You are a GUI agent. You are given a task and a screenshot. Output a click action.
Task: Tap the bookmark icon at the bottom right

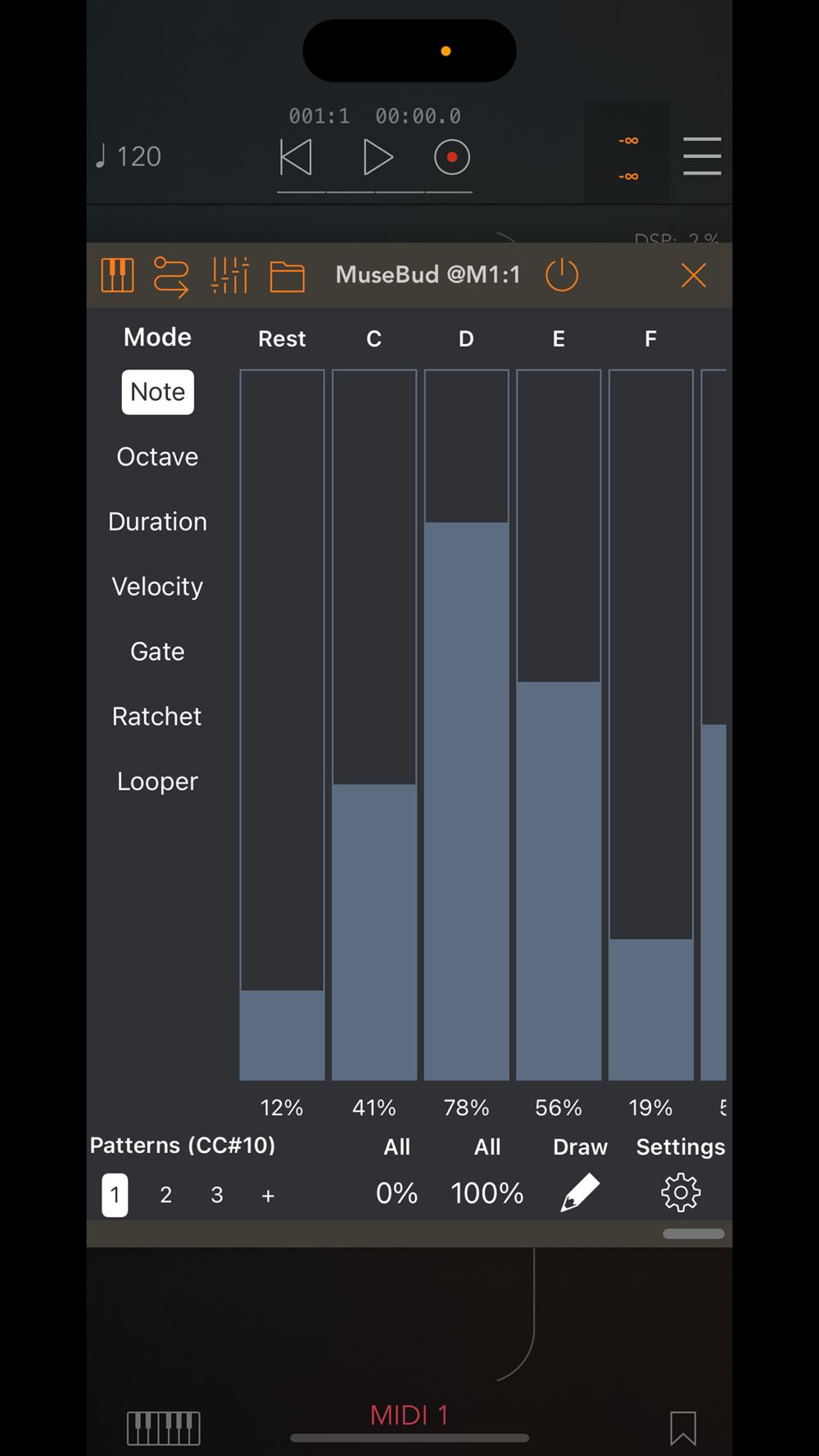tap(683, 1428)
